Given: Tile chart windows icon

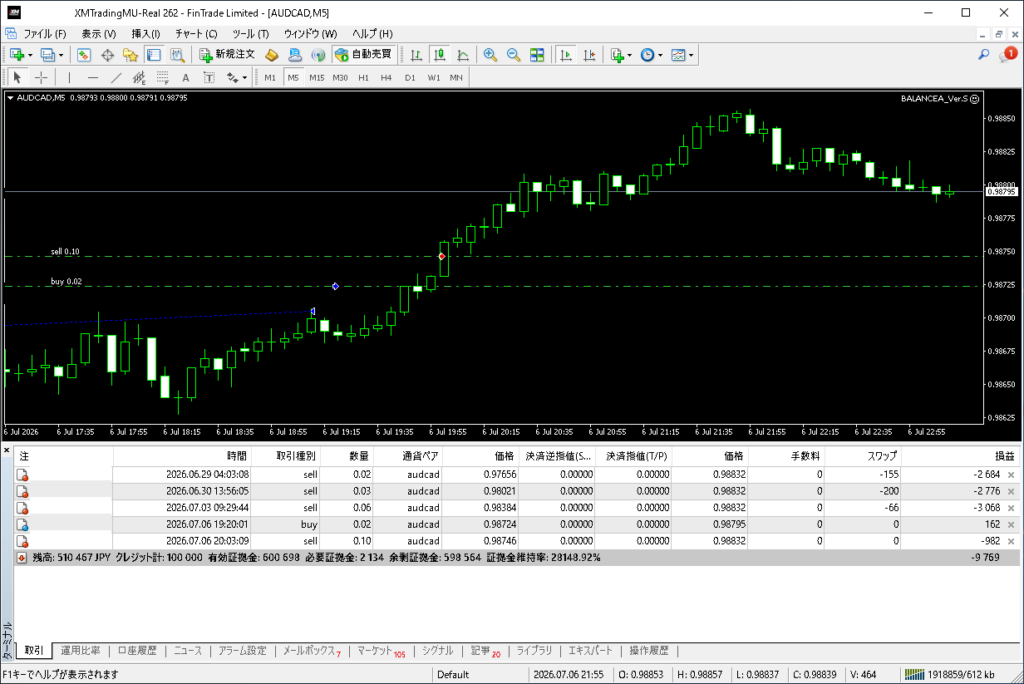Looking at the screenshot, I should pyautogui.click(x=537, y=55).
